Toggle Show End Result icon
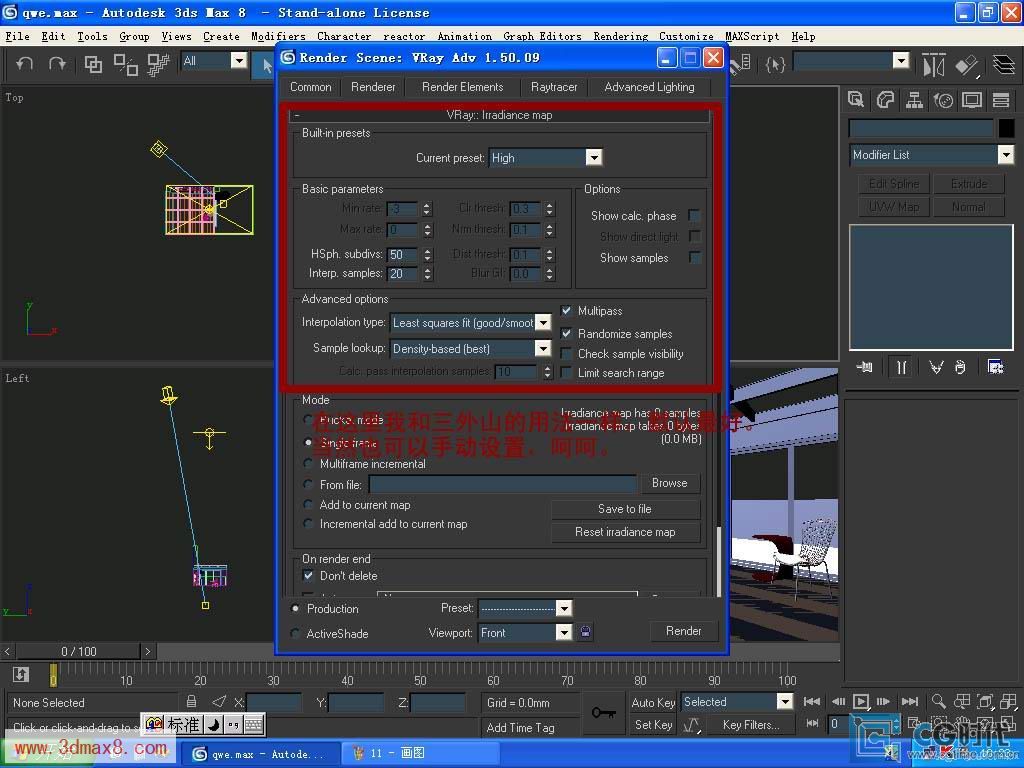 (901, 367)
